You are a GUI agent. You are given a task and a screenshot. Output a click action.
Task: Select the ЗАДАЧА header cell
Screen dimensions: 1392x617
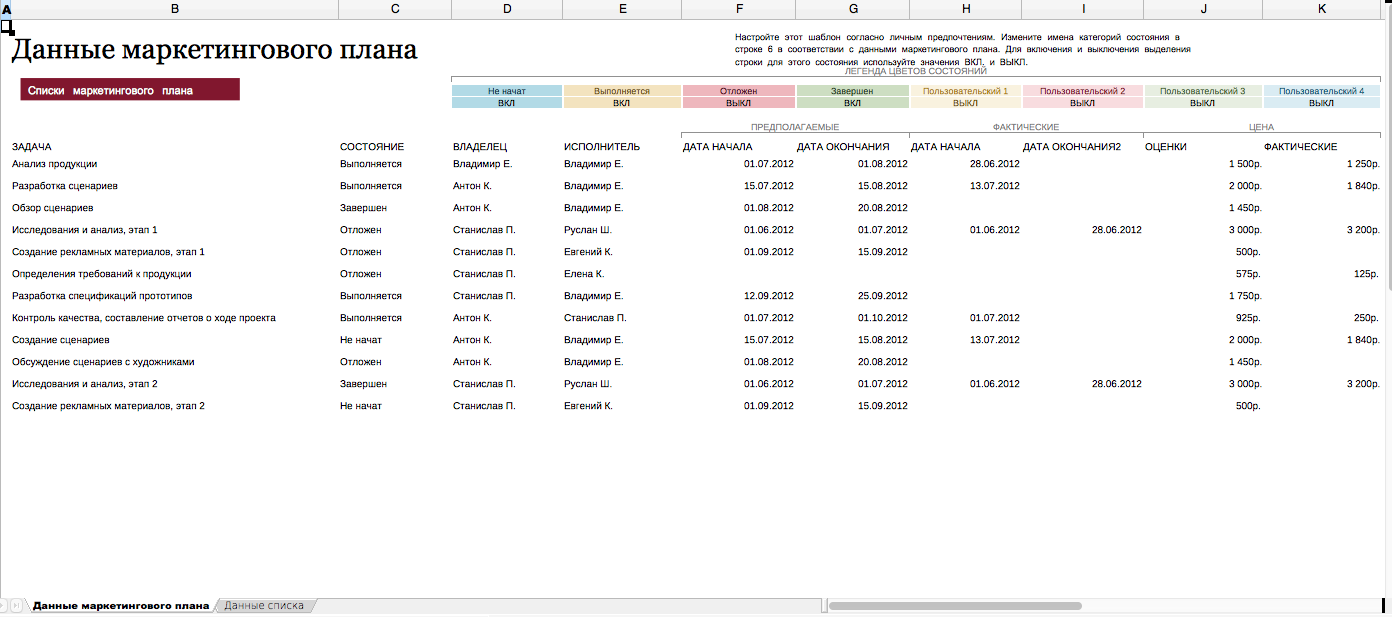(32, 147)
